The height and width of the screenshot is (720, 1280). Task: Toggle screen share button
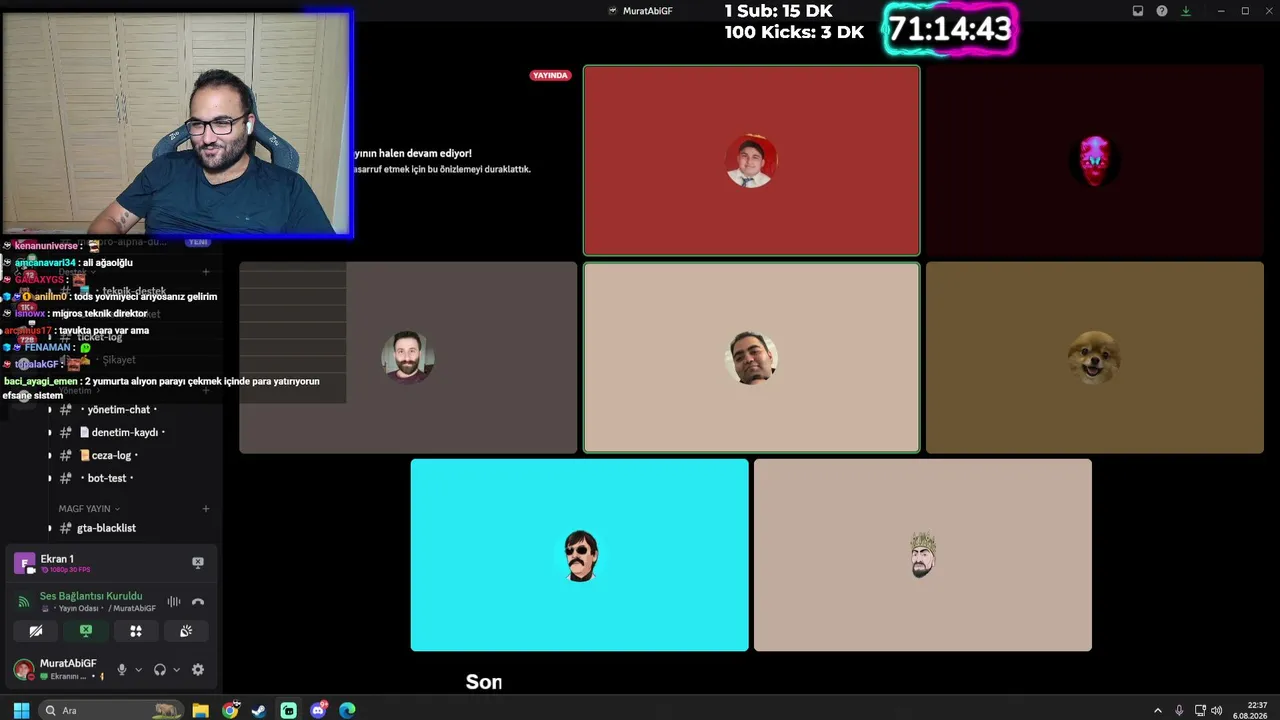[86, 631]
